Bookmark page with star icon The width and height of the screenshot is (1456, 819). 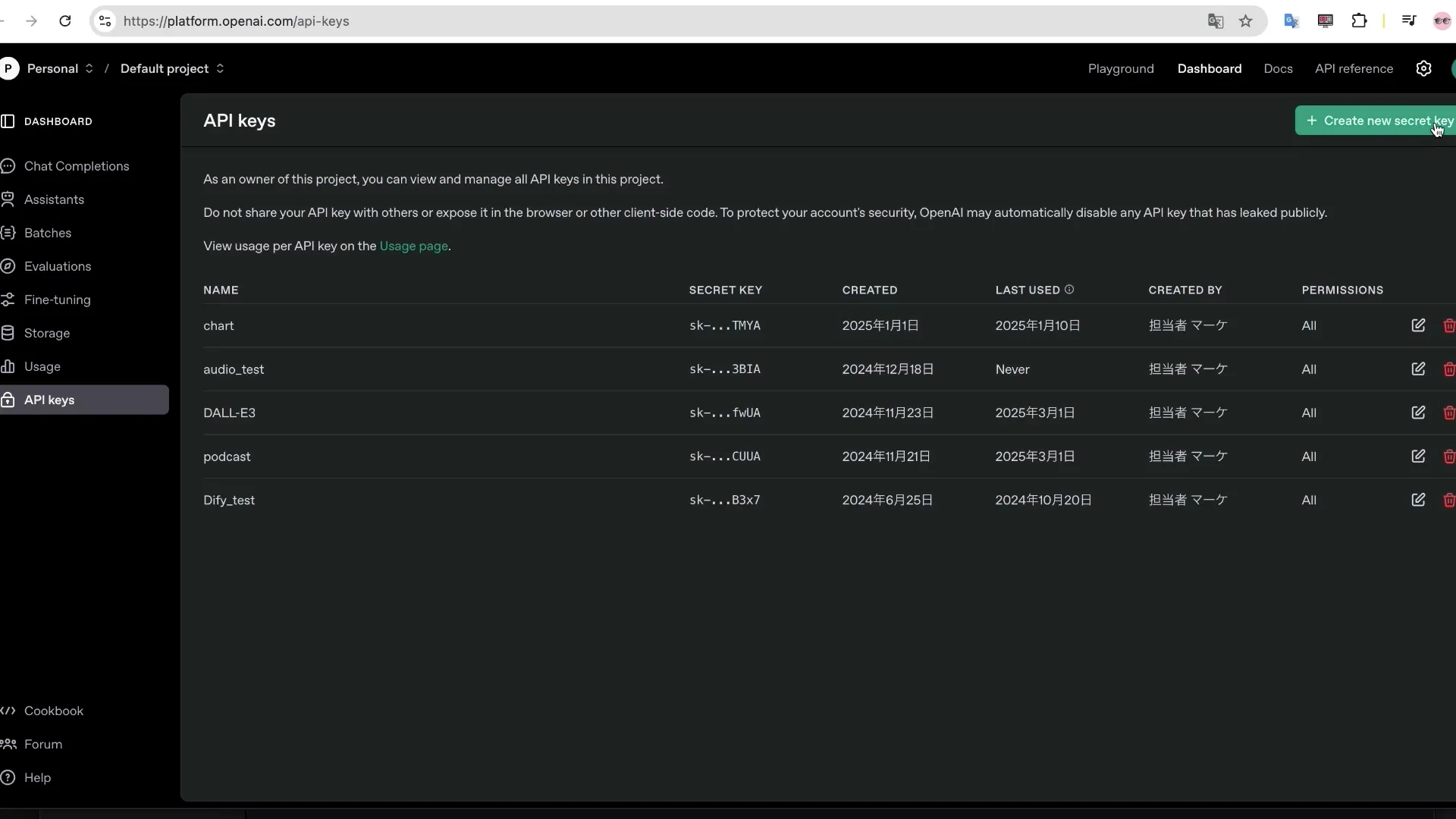point(1245,21)
